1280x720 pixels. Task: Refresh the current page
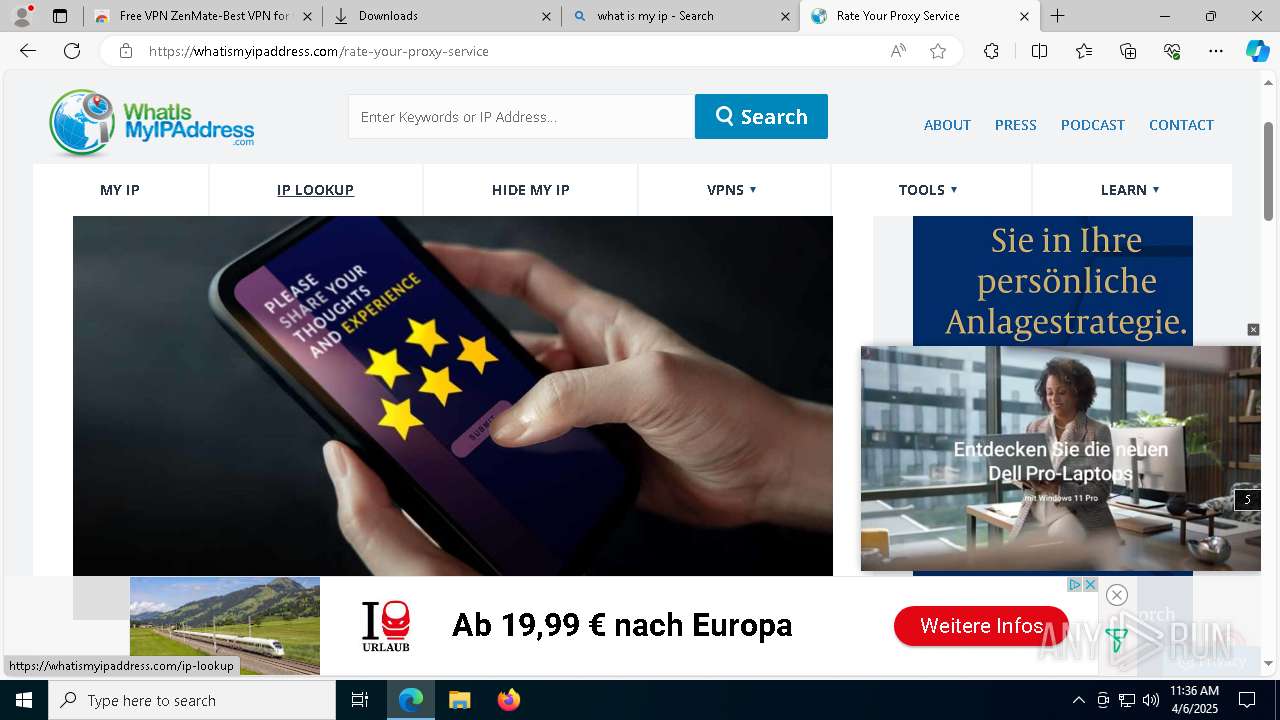pyautogui.click(x=72, y=51)
